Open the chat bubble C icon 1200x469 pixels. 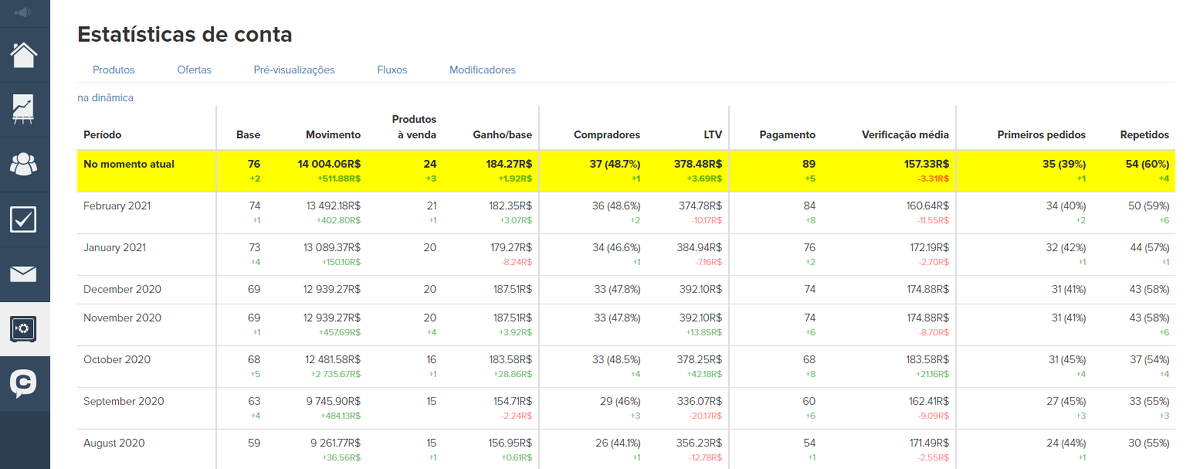click(24, 384)
